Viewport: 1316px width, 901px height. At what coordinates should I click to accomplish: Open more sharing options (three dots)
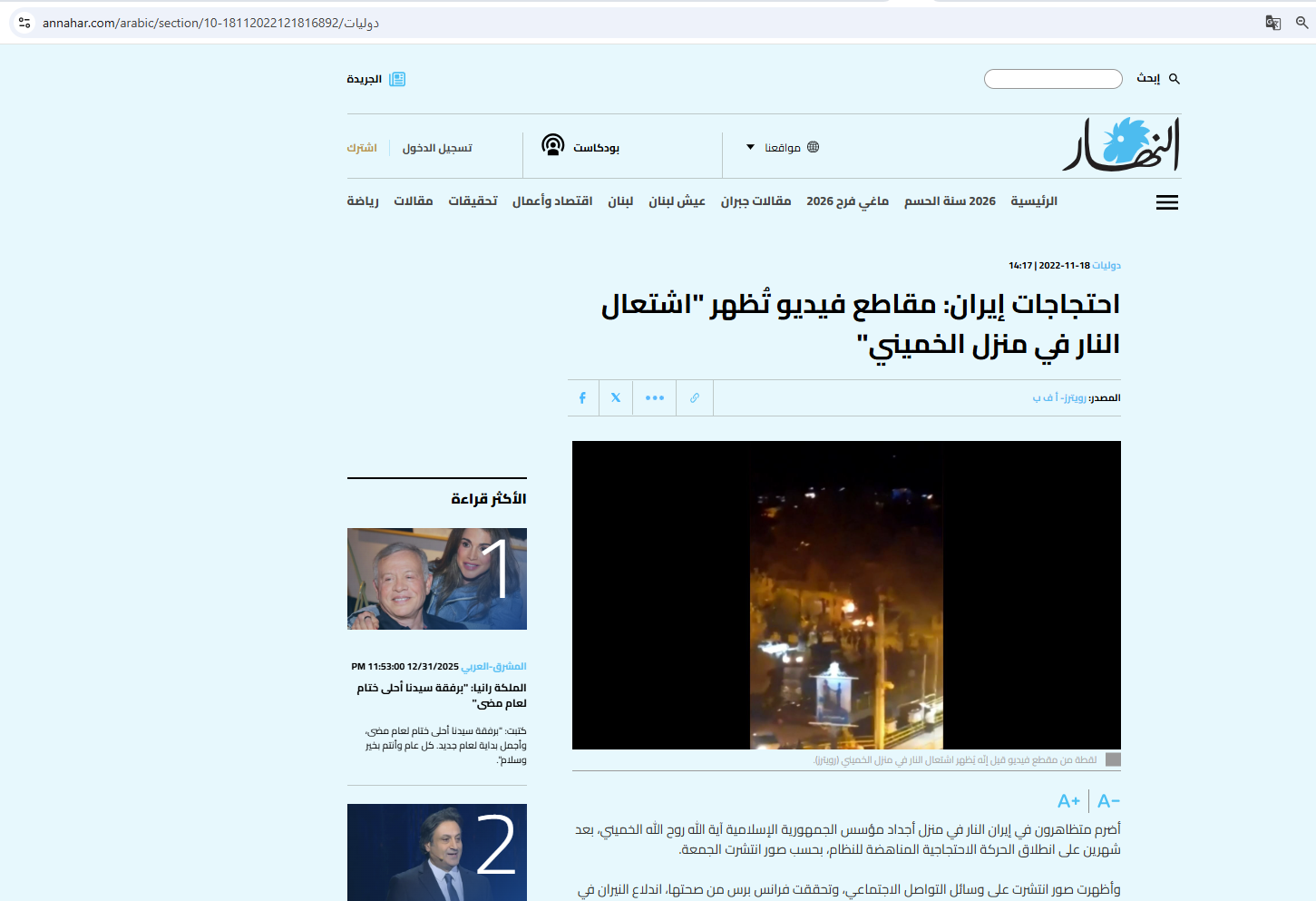coord(655,398)
